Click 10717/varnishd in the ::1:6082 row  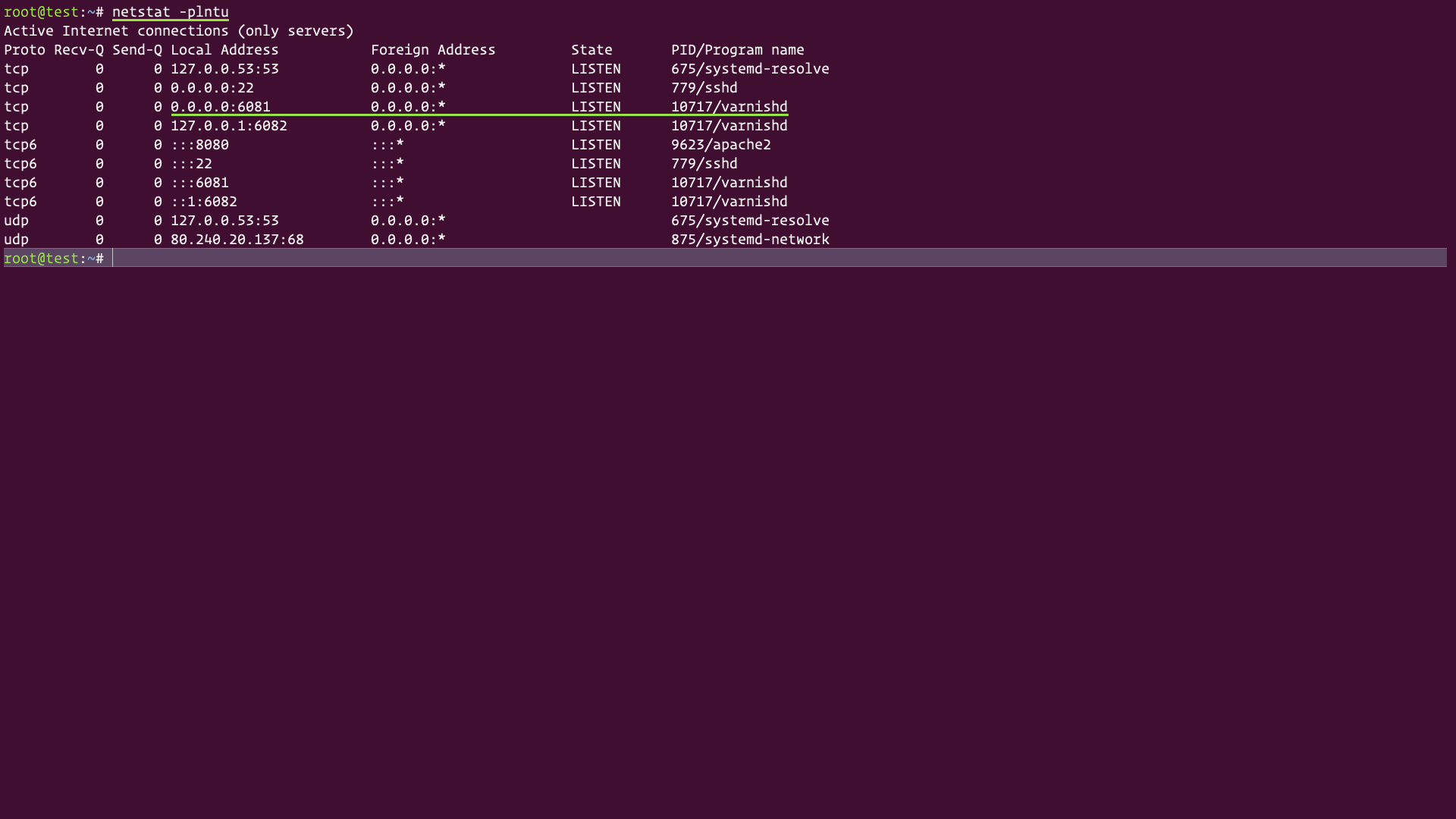click(x=730, y=202)
